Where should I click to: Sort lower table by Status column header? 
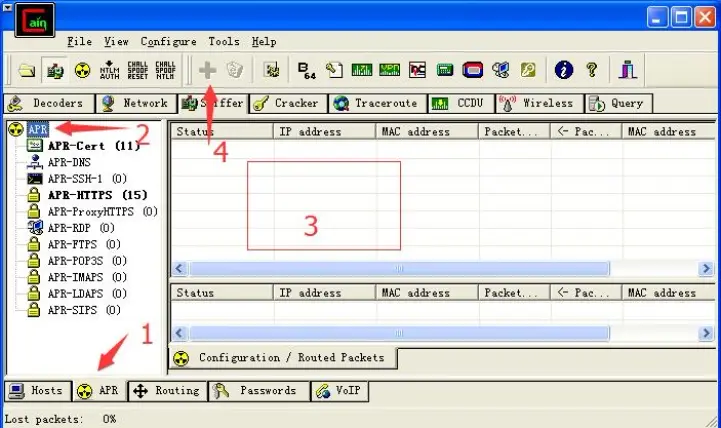[222, 293]
